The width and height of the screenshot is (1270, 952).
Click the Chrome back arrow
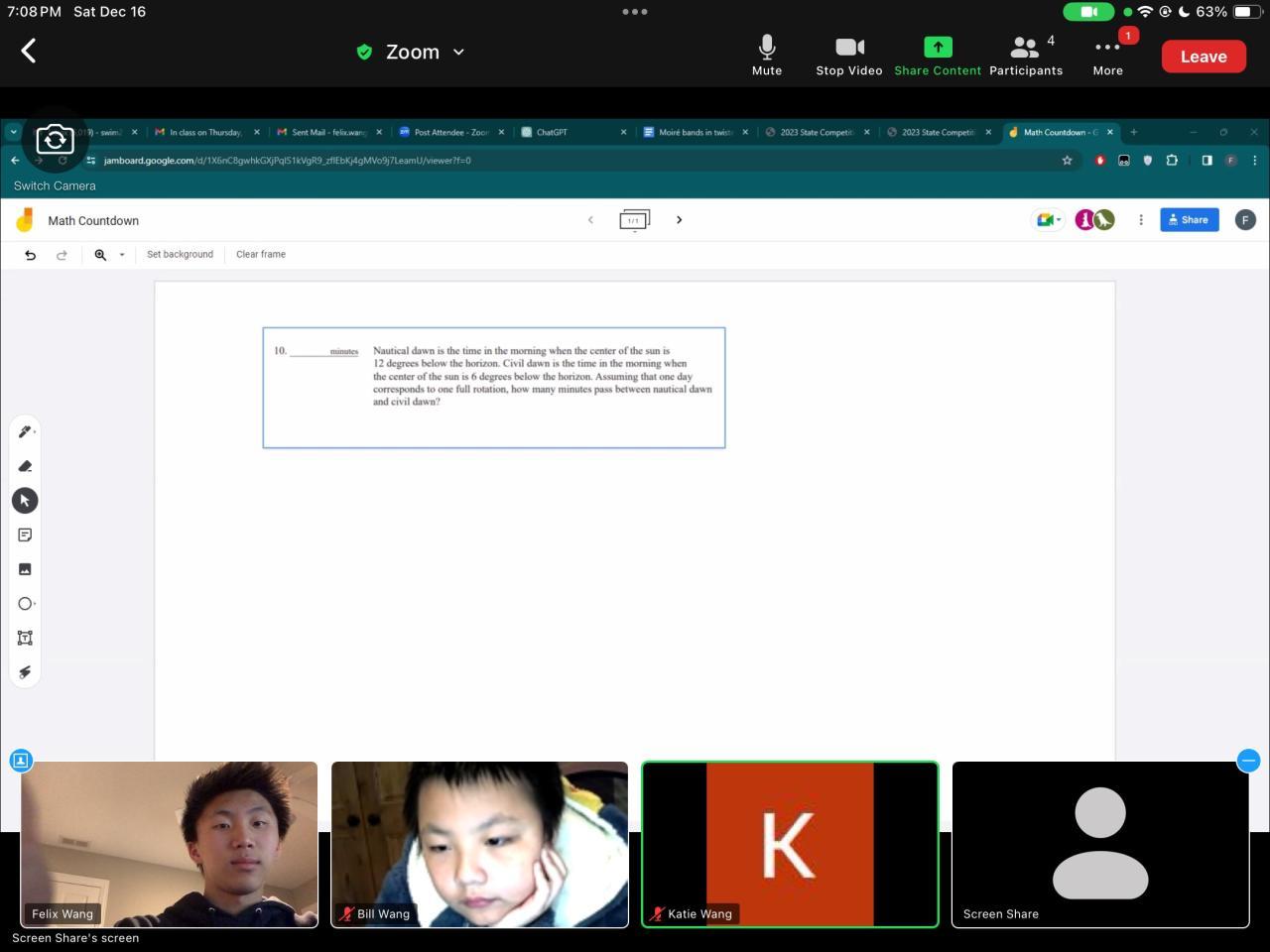(15, 161)
